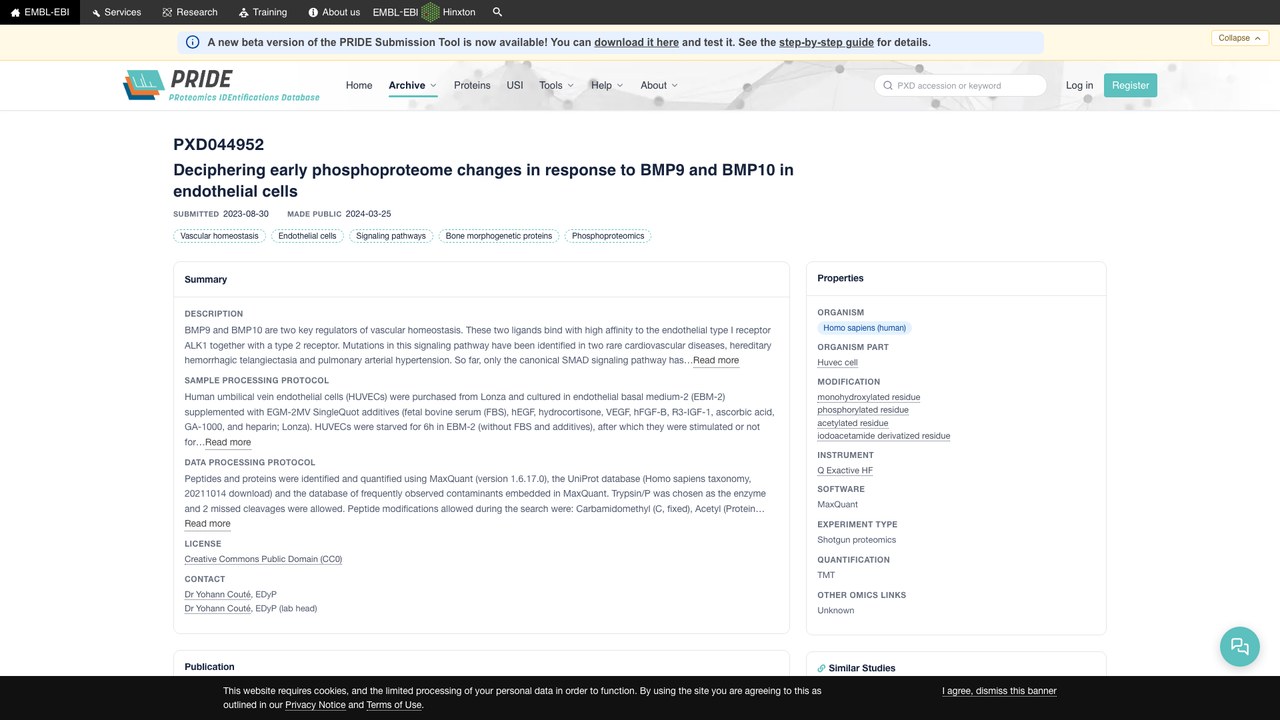The image size is (1280, 720).
Task: Click the green hexagon Hinxton logo
Action: (x=430, y=12)
